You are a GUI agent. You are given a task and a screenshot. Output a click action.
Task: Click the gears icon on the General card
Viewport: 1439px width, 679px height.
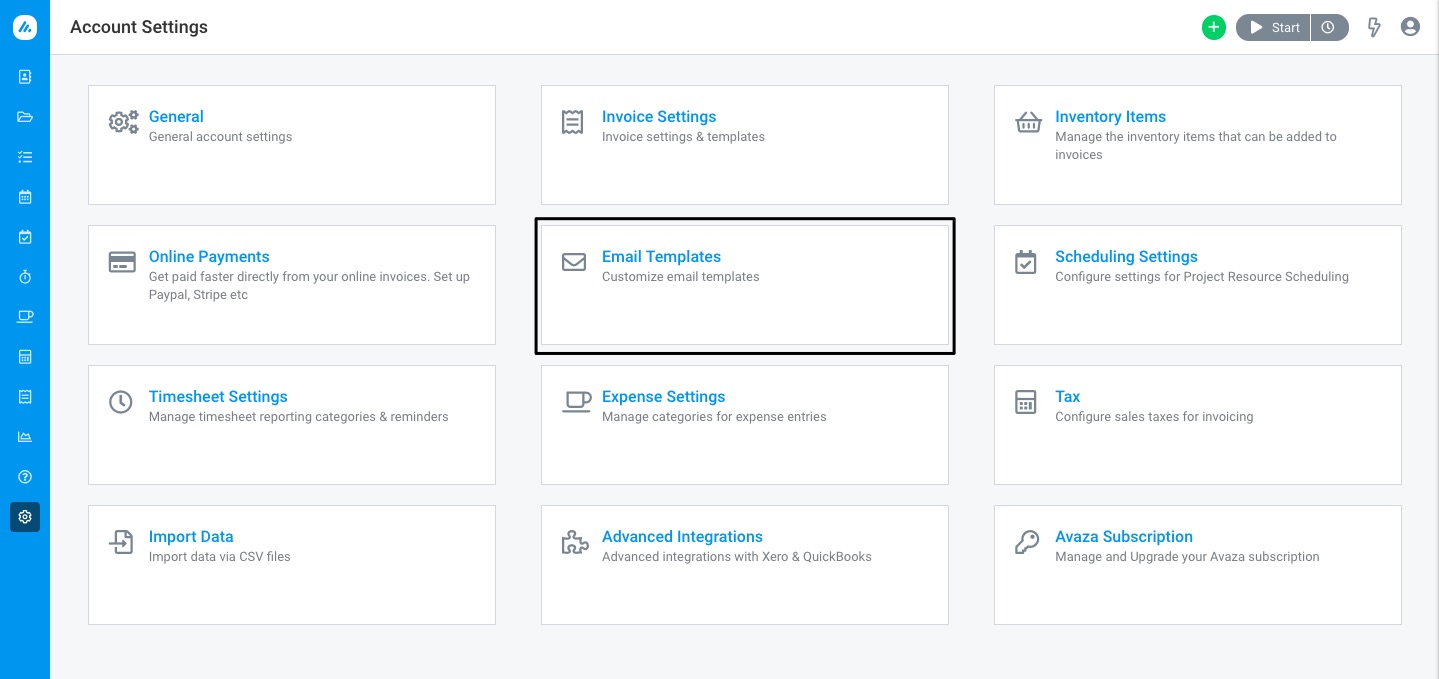tap(123, 123)
